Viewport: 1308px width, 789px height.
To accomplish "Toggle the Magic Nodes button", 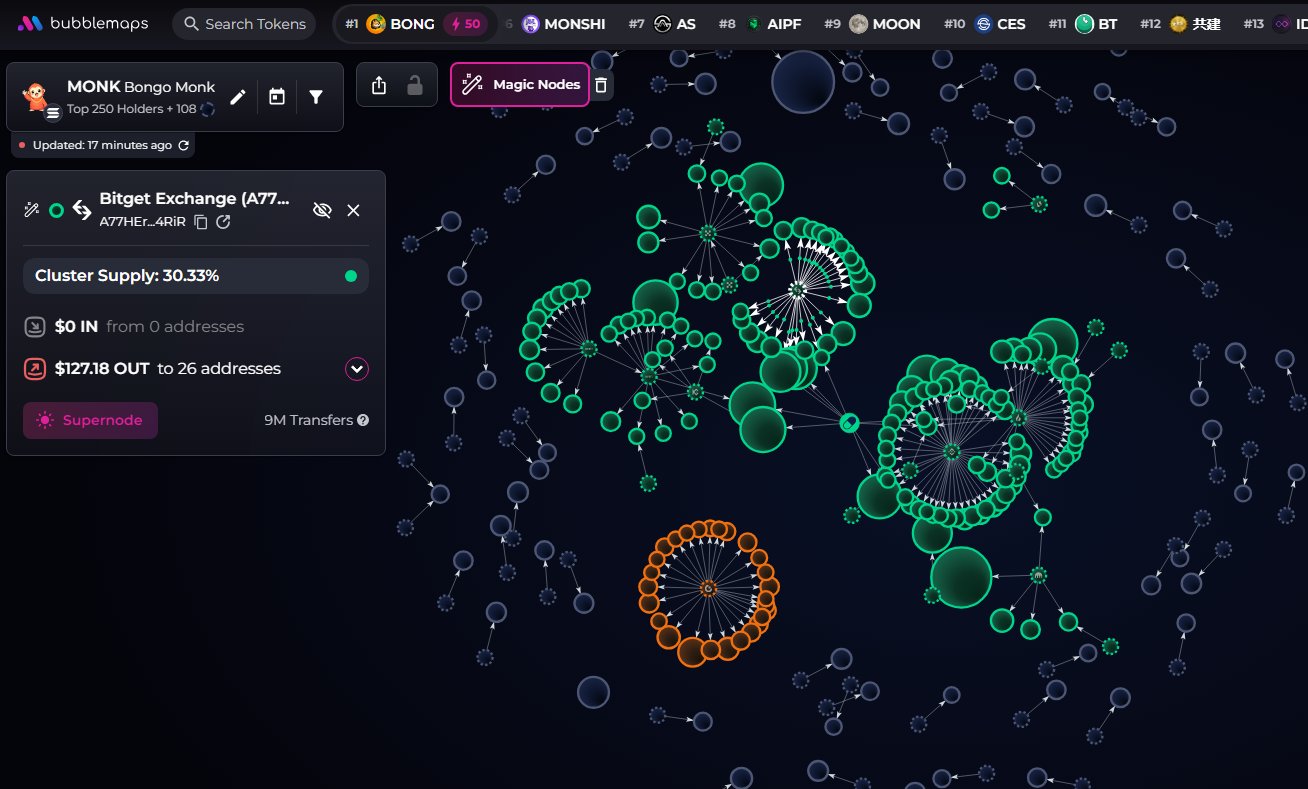I will pos(520,85).
